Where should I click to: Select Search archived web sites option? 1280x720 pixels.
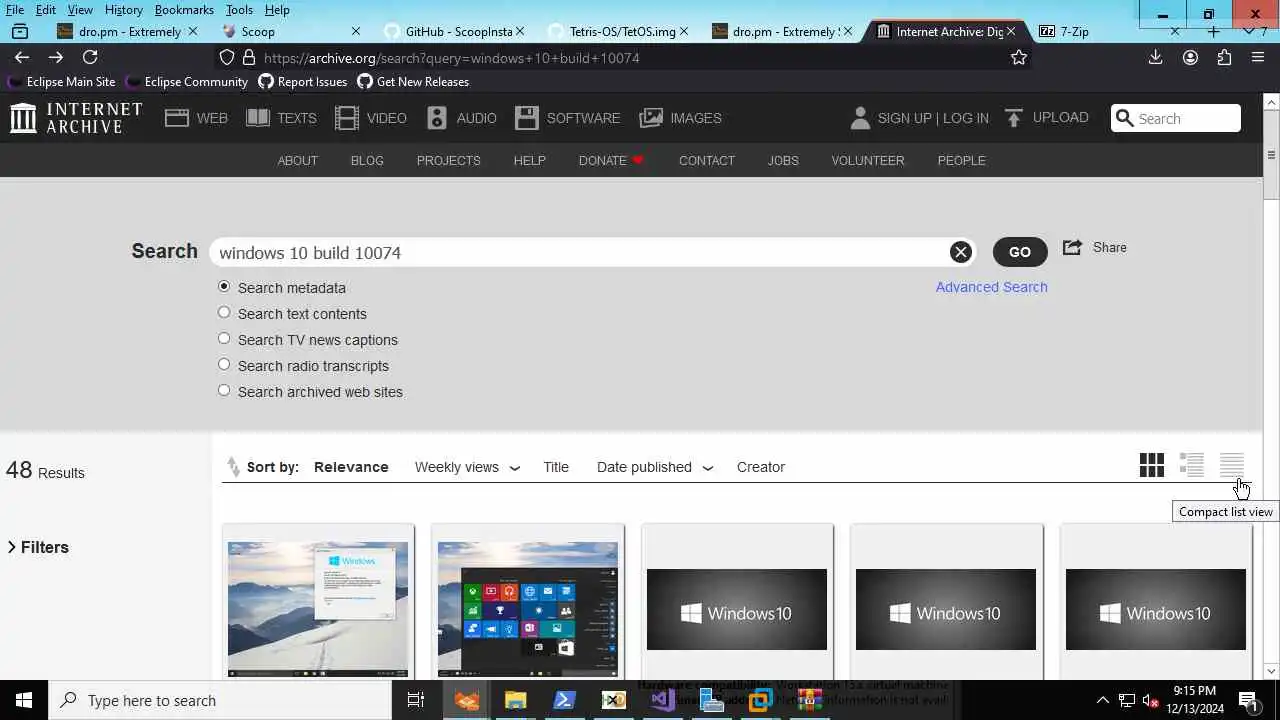224,390
